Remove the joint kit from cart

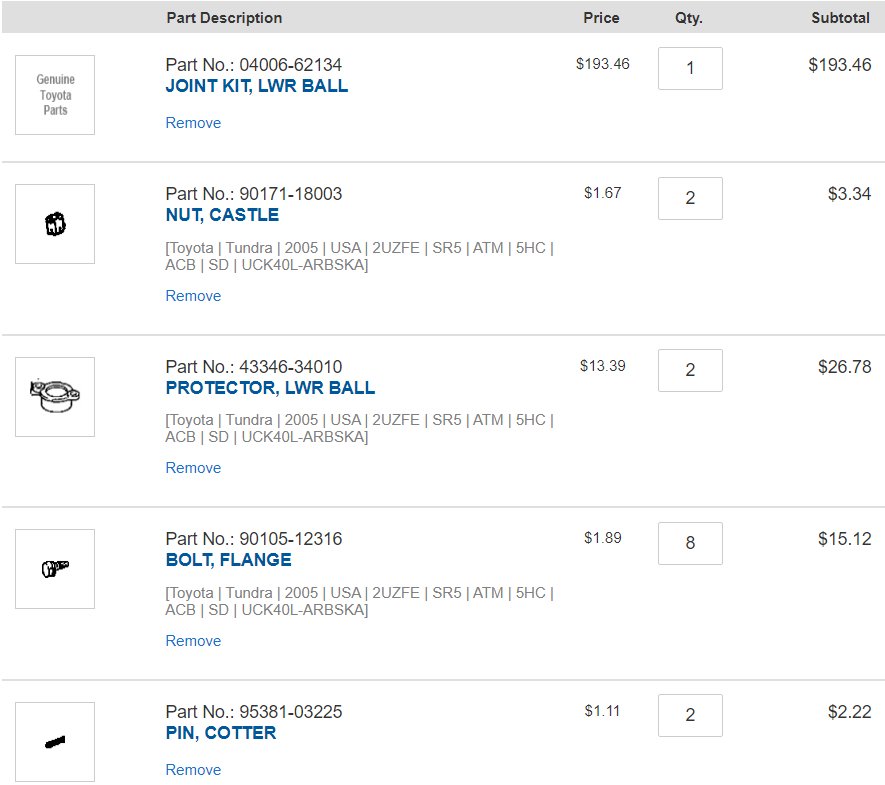point(193,123)
